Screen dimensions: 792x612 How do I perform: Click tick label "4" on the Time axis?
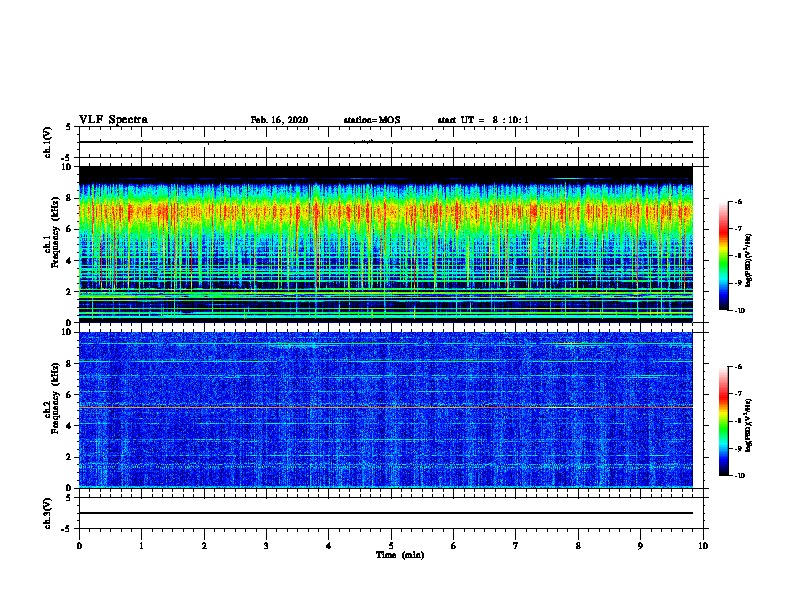329,546
